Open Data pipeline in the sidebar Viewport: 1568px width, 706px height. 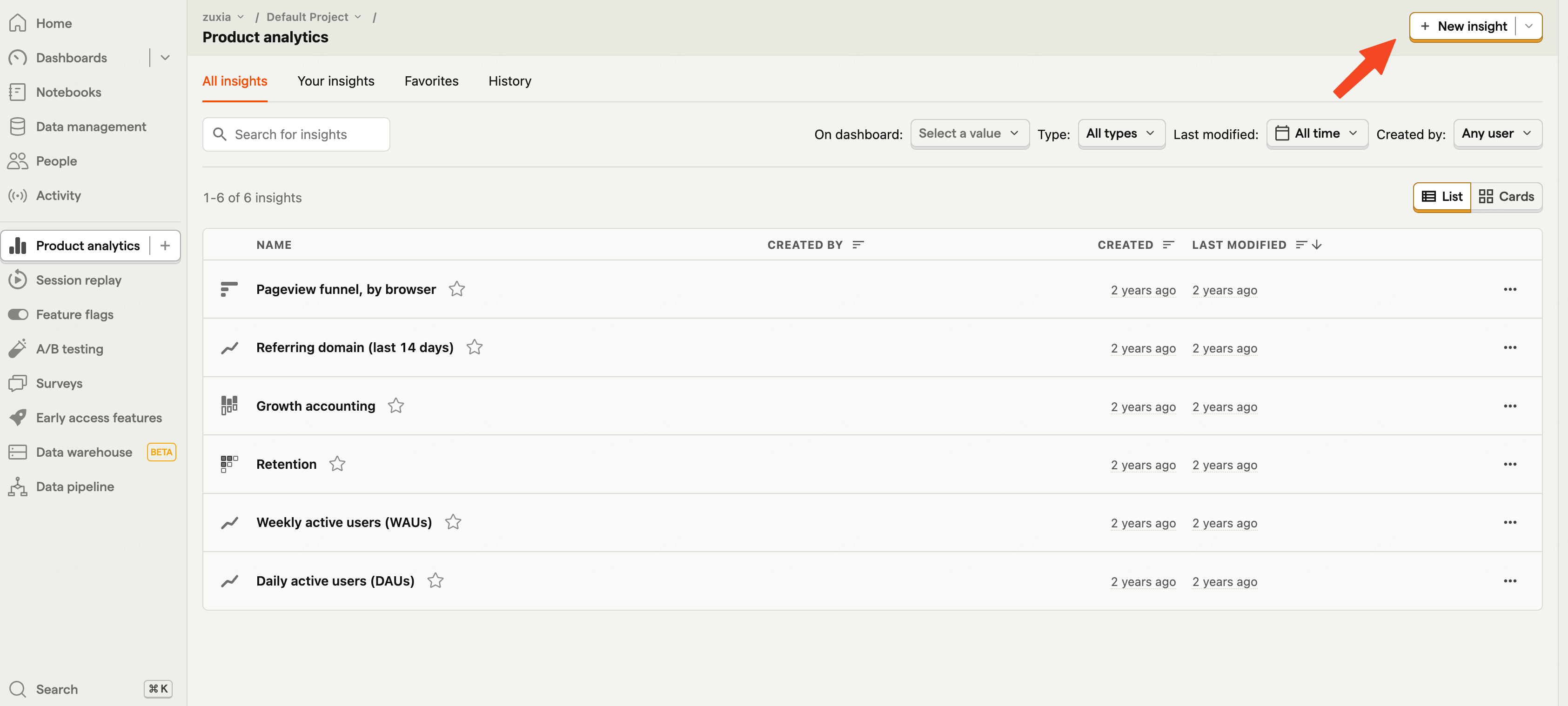pos(74,487)
